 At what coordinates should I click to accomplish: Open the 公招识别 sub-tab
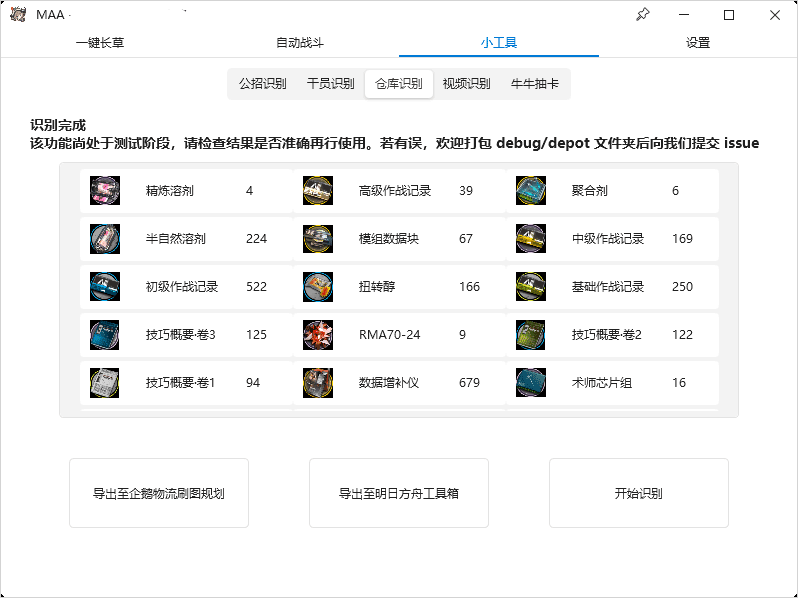(x=263, y=83)
